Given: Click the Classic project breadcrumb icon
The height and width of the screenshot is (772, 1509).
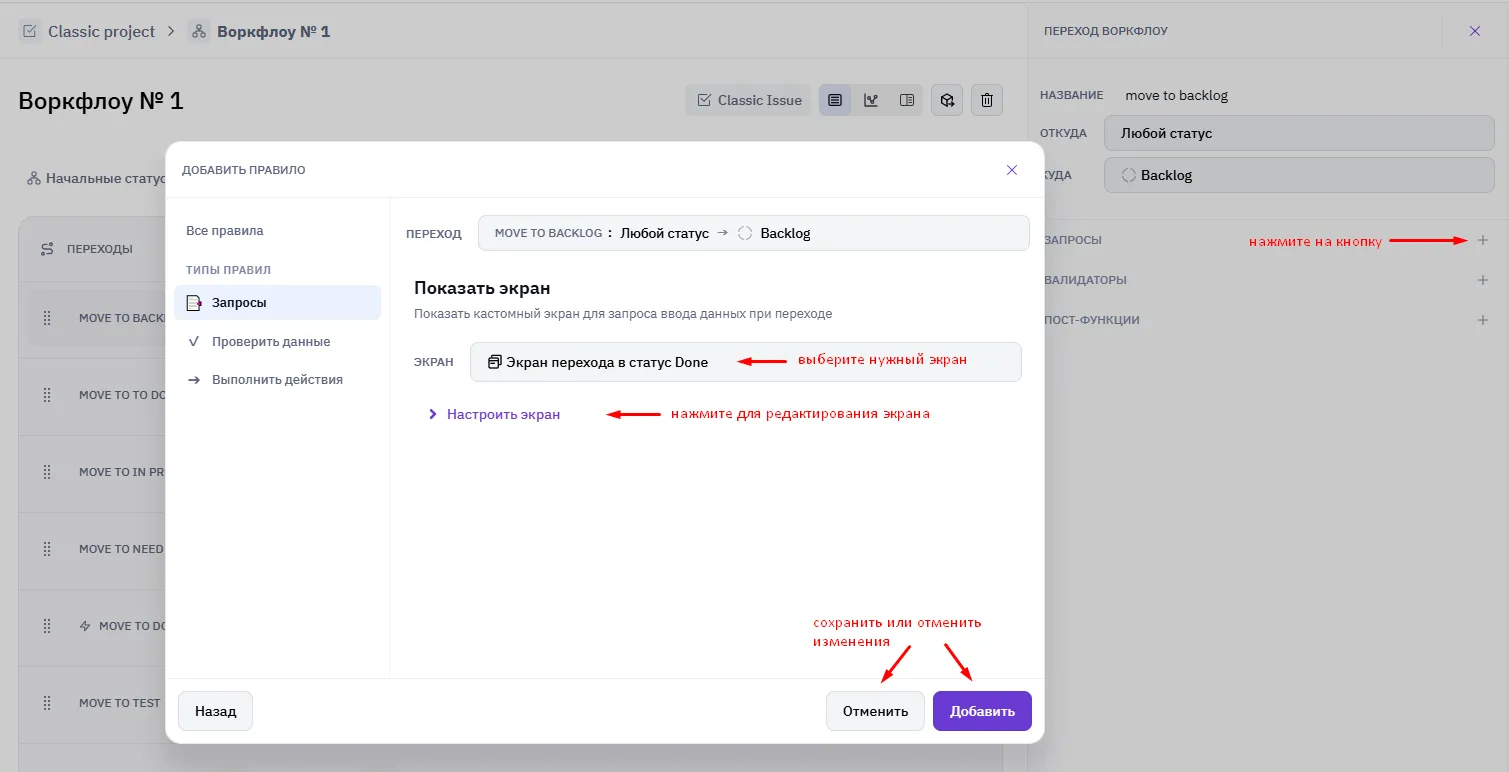Looking at the screenshot, I should coord(30,32).
